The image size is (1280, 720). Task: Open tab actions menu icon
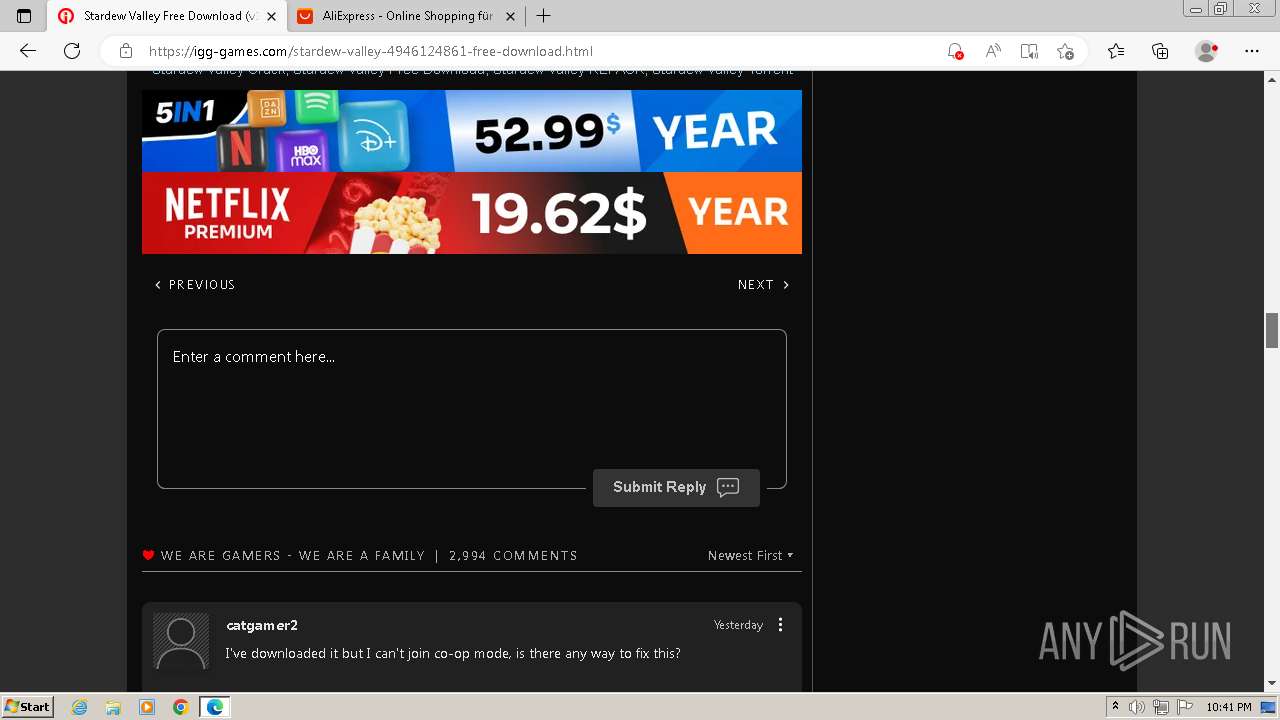pos(24,16)
